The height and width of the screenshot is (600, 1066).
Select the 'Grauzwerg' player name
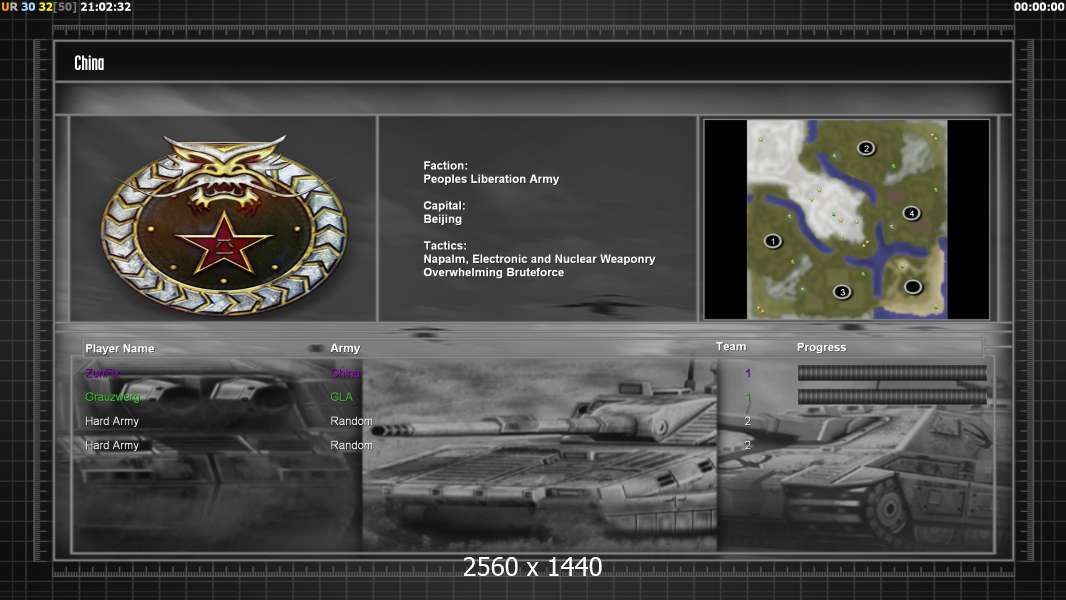[113, 397]
